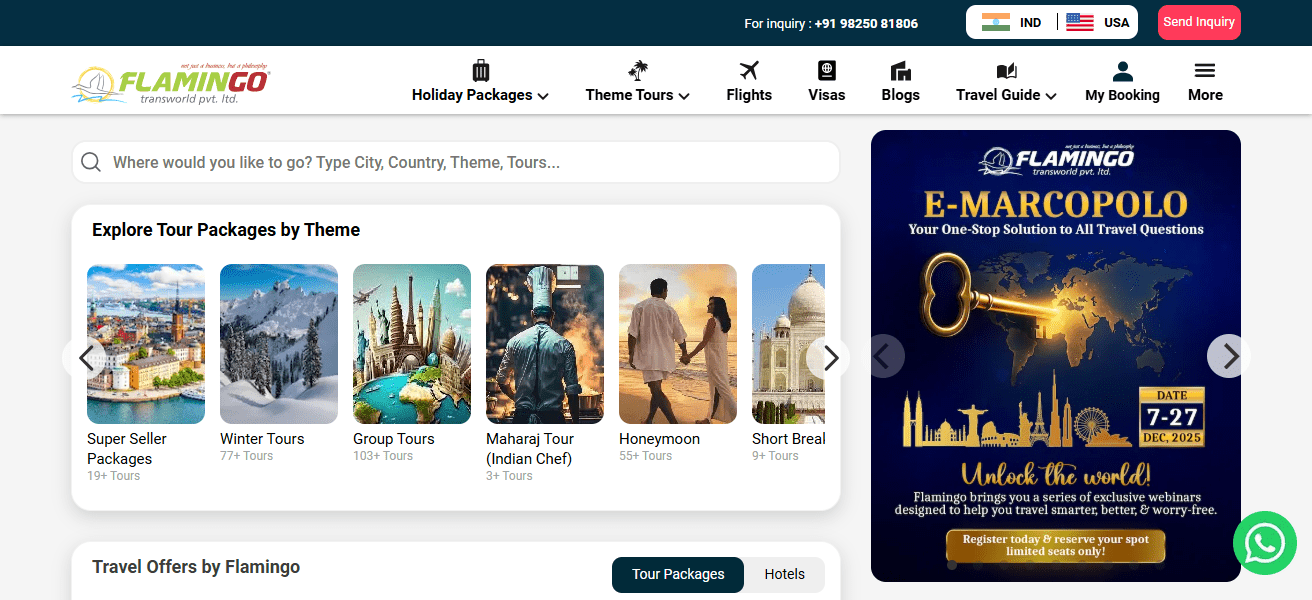The image size is (1312, 600).
Task: Open WhatsApp chat floating button
Action: pos(1264,543)
